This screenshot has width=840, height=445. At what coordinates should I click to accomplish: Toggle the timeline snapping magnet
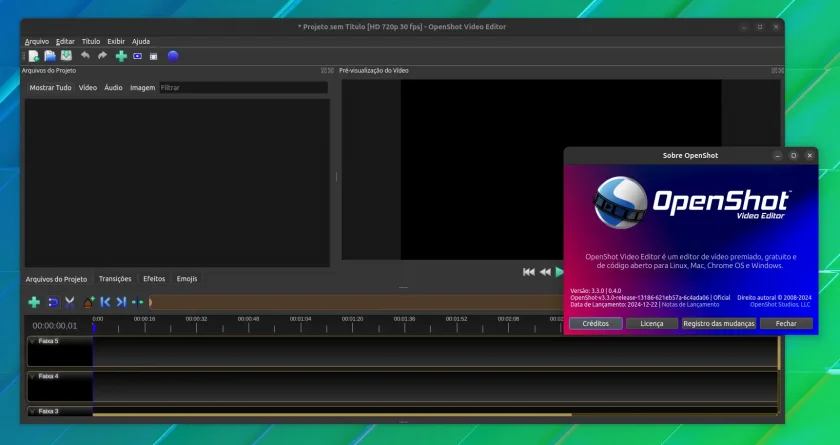click(53, 302)
